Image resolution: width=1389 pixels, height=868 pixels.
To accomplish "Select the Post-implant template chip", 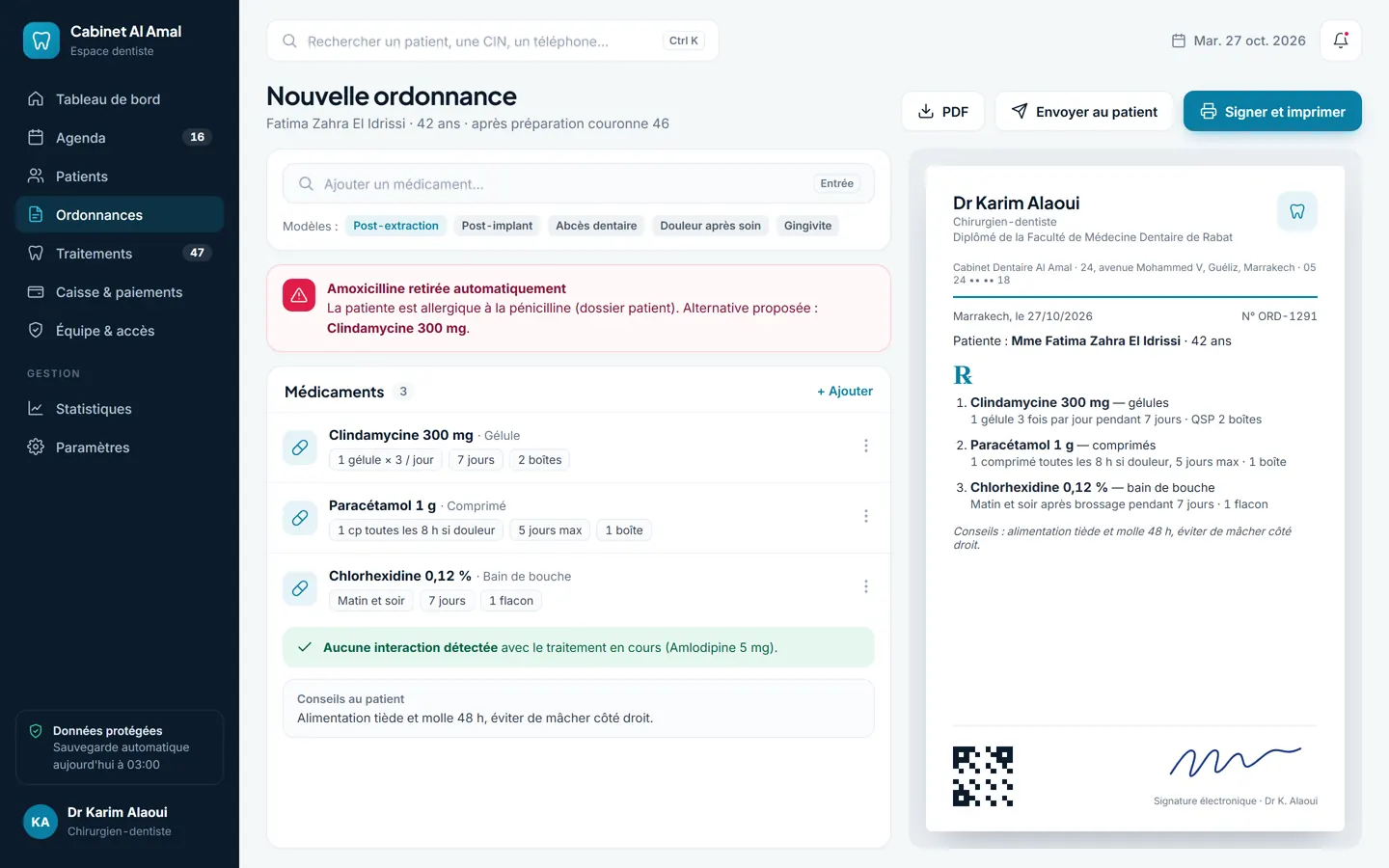I will click(x=497, y=226).
